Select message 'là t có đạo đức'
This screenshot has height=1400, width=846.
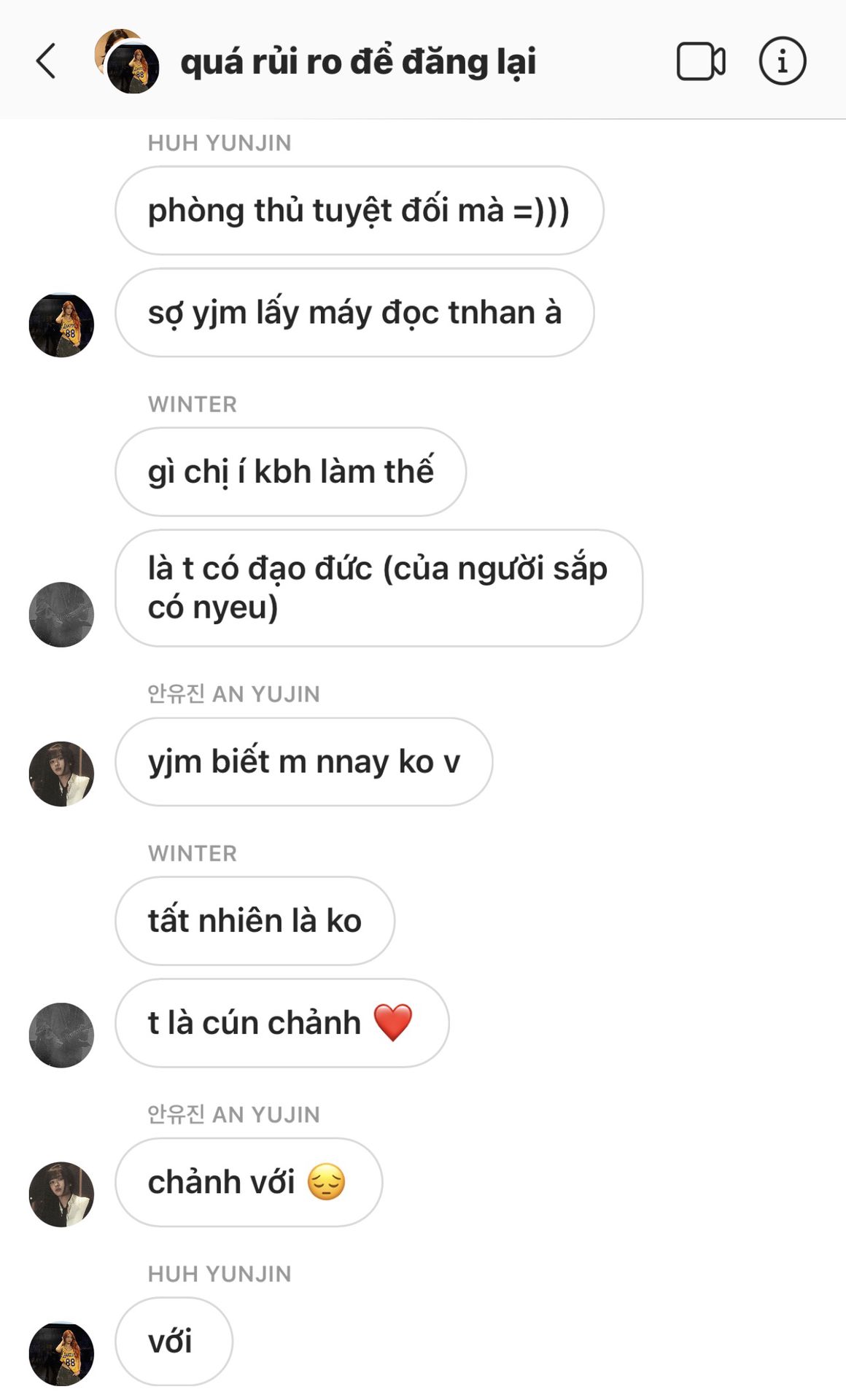pos(379,588)
